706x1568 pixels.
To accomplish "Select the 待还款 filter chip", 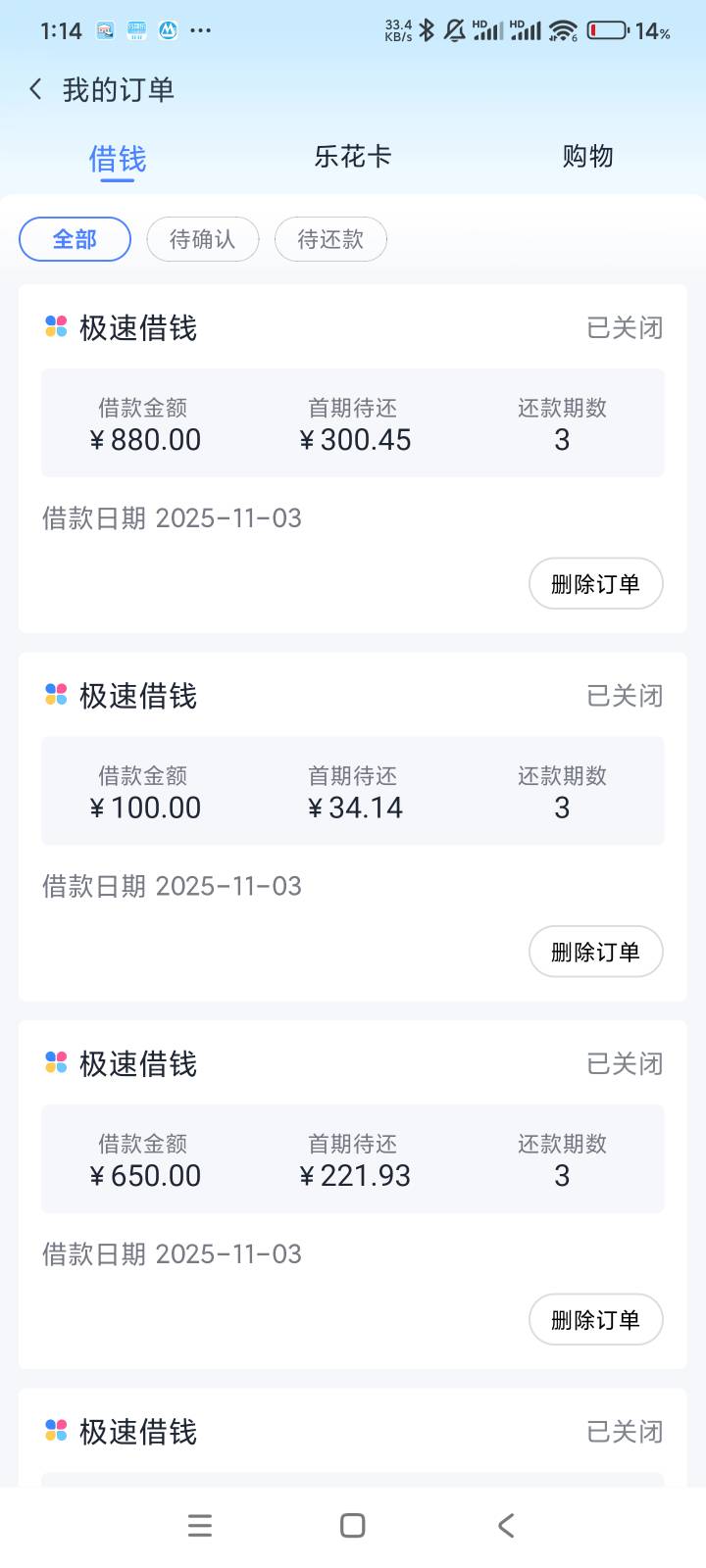I will click(330, 239).
